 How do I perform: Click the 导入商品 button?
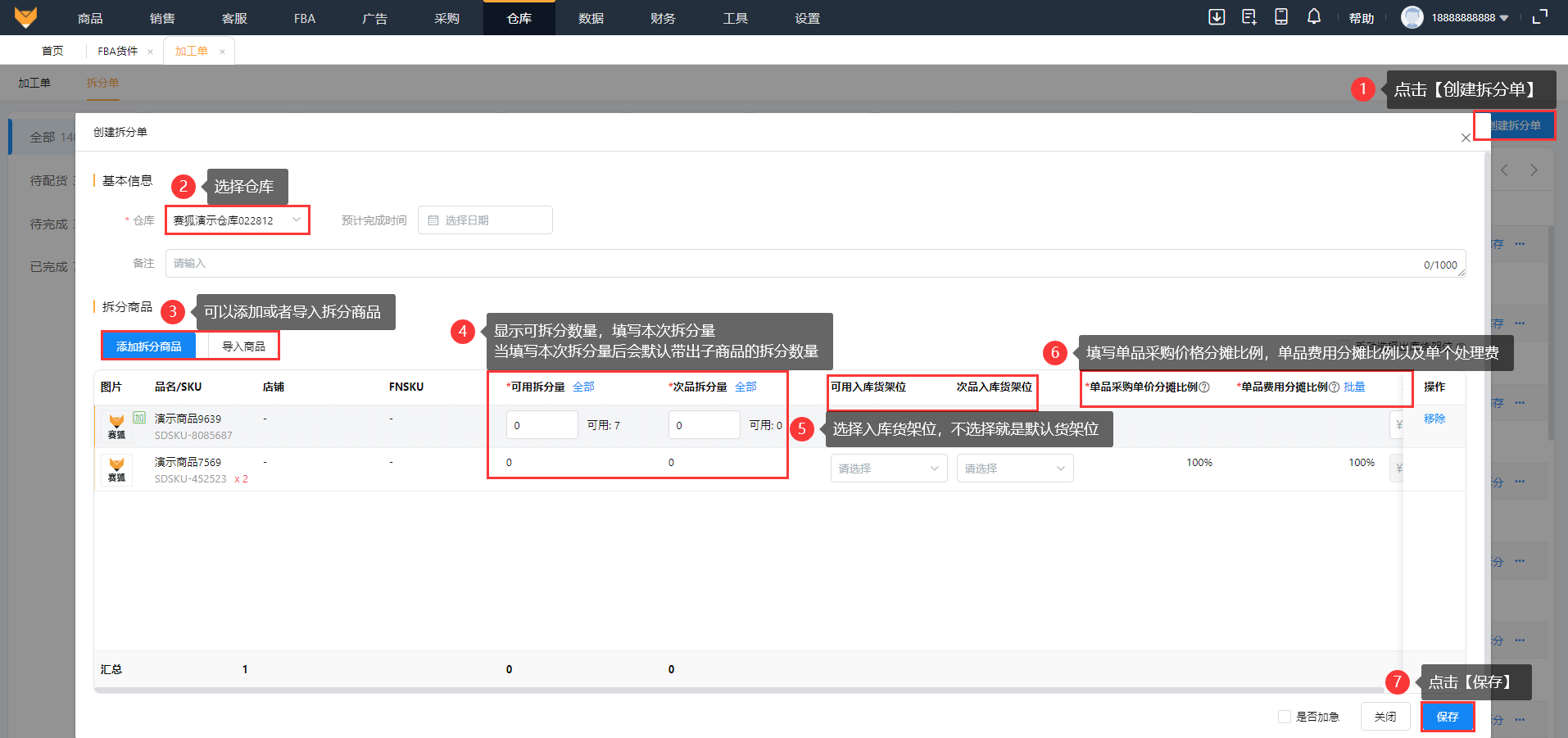click(x=243, y=346)
